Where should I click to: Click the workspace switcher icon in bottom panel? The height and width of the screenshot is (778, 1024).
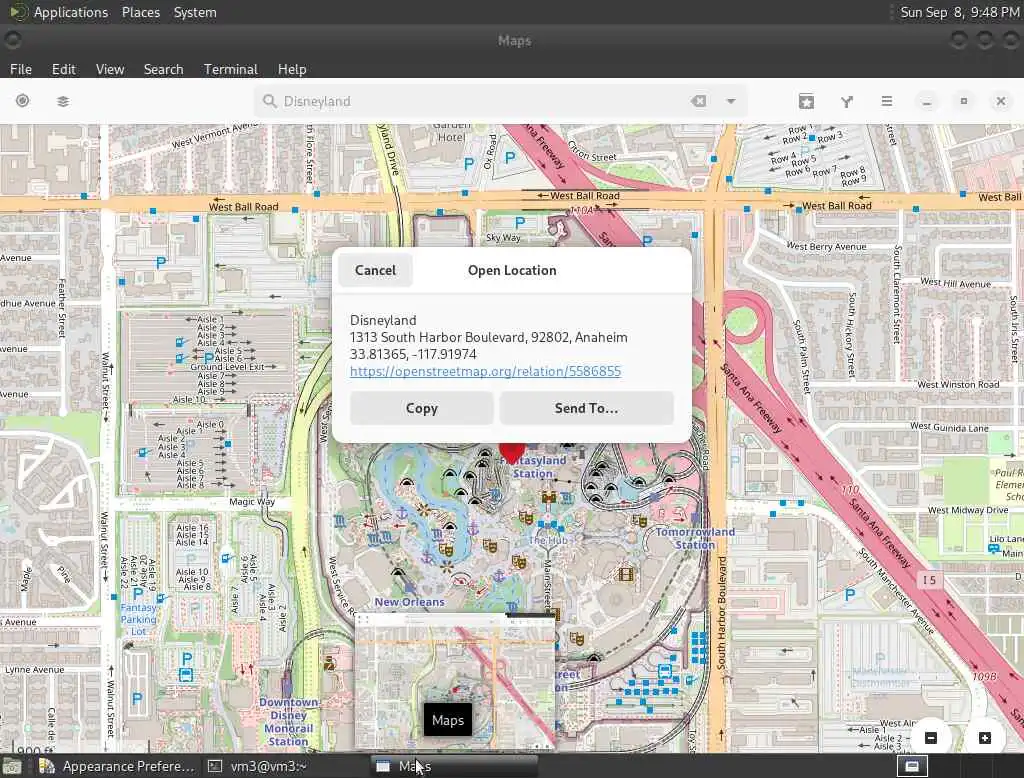pos(912,766)
